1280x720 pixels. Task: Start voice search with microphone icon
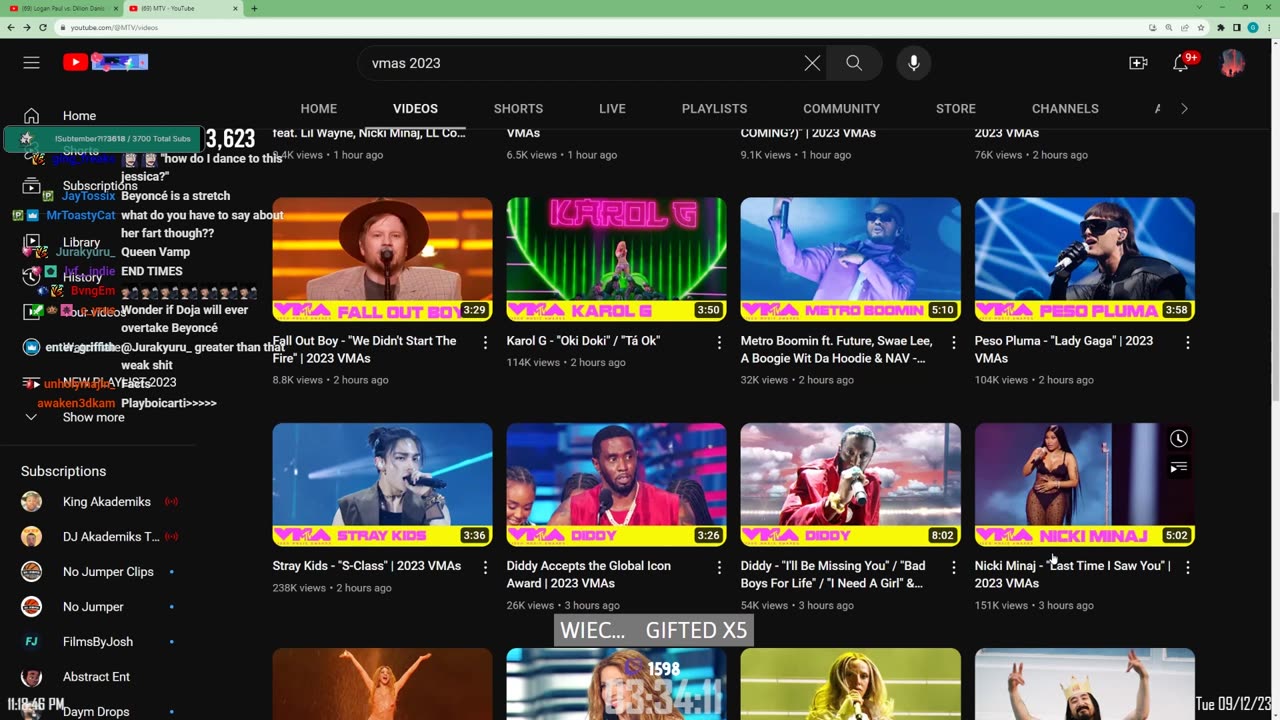(x=913, y=63)
